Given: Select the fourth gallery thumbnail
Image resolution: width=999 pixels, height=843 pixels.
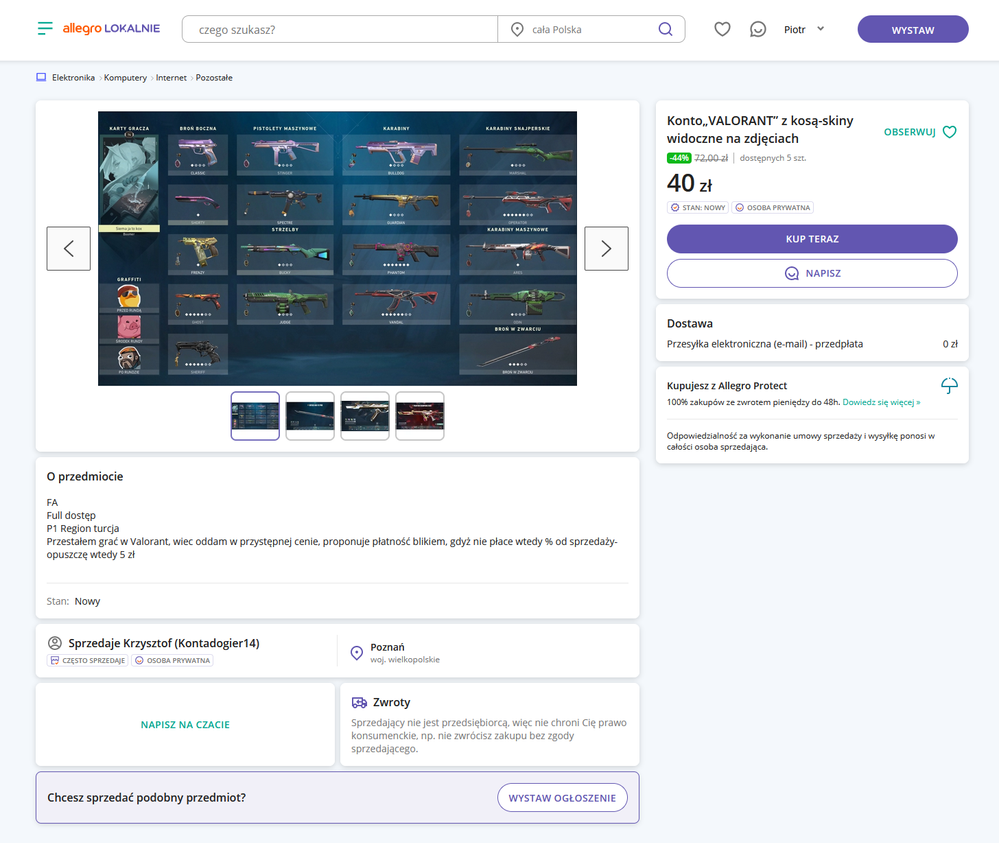Looking at the screenshot, I should (420, 416).
